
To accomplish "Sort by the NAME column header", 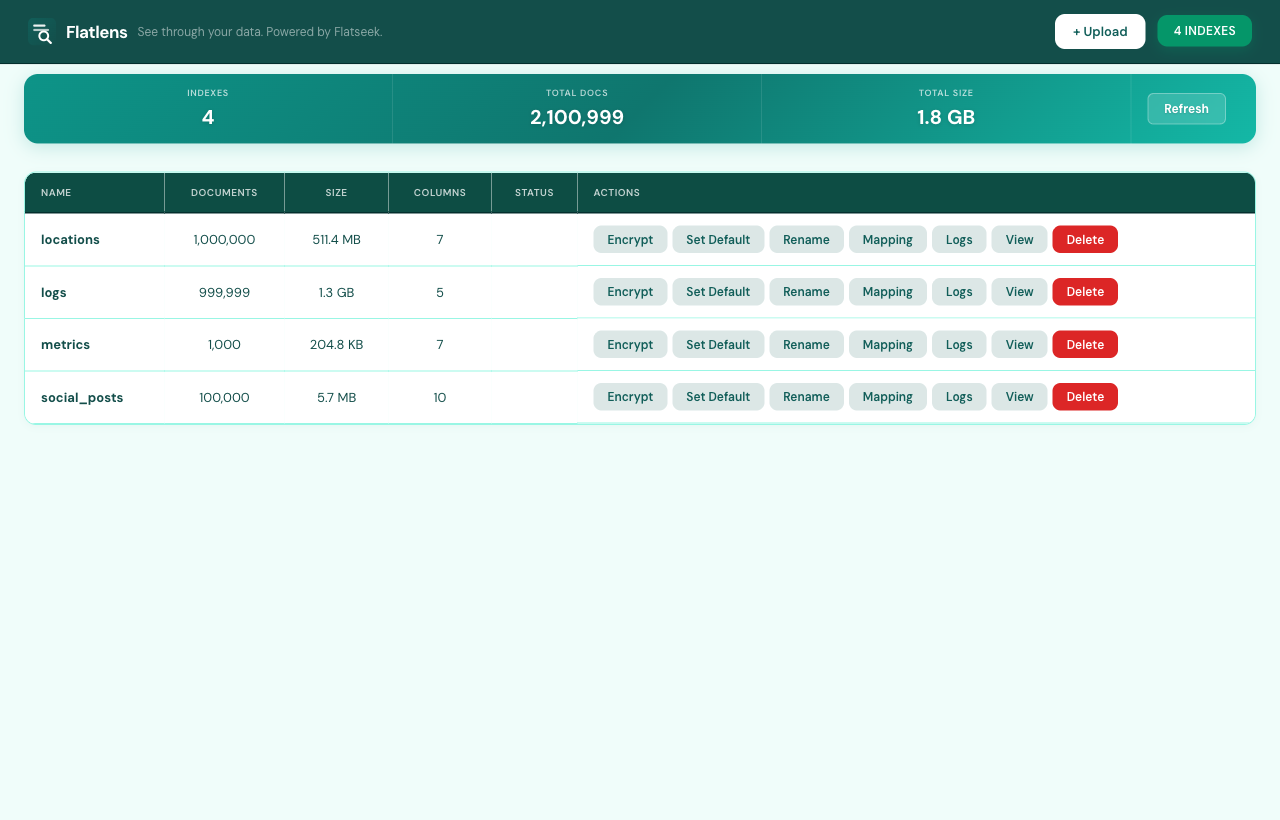I will [56, 192].
